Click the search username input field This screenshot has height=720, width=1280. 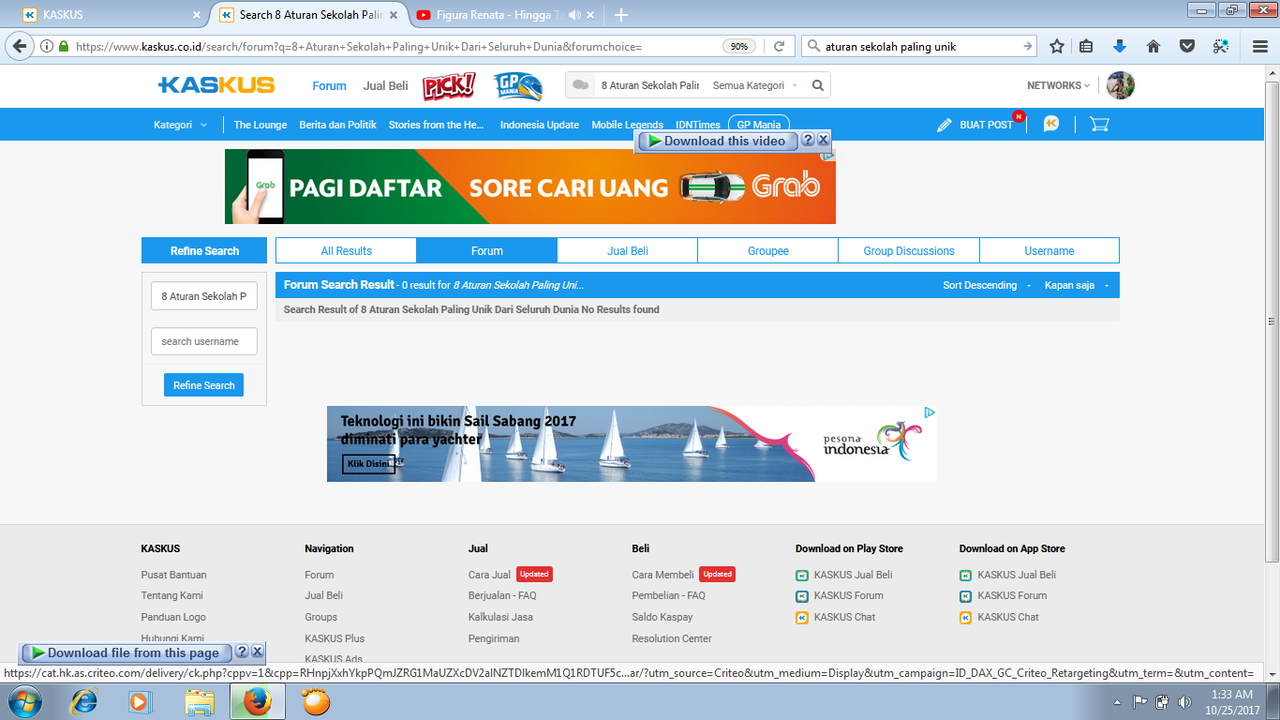click(204, 341)
